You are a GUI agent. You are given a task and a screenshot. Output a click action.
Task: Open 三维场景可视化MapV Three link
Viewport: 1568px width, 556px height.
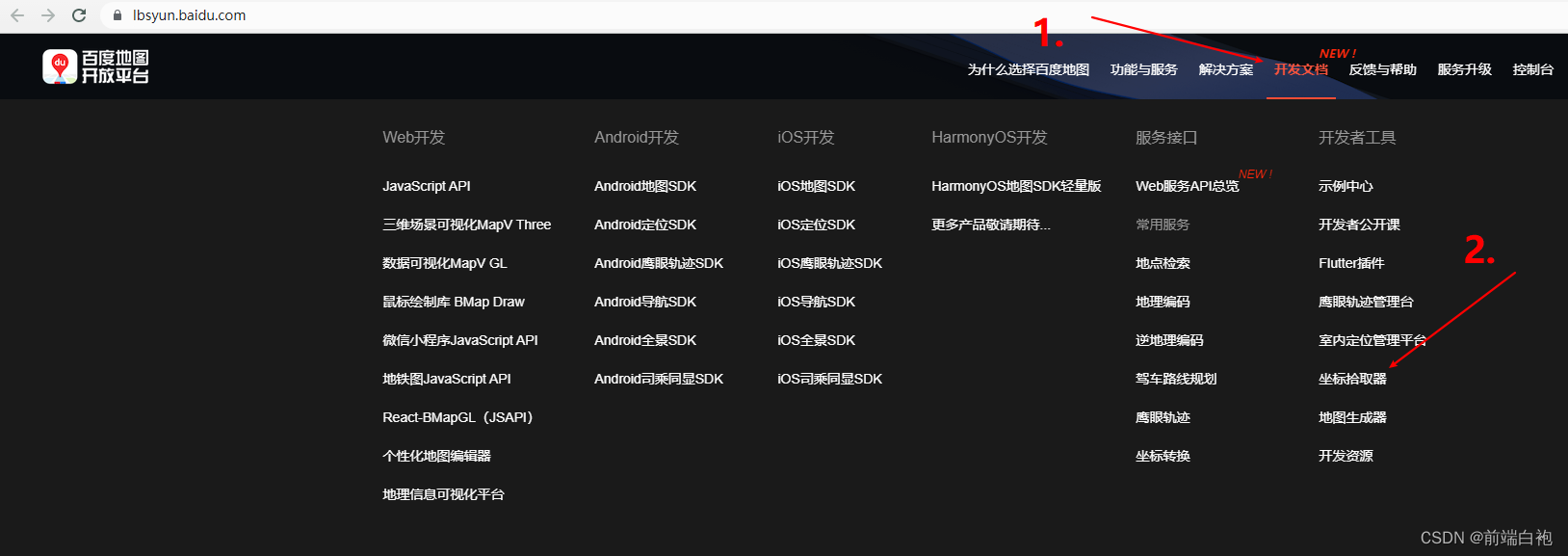(x=467, y=225)
